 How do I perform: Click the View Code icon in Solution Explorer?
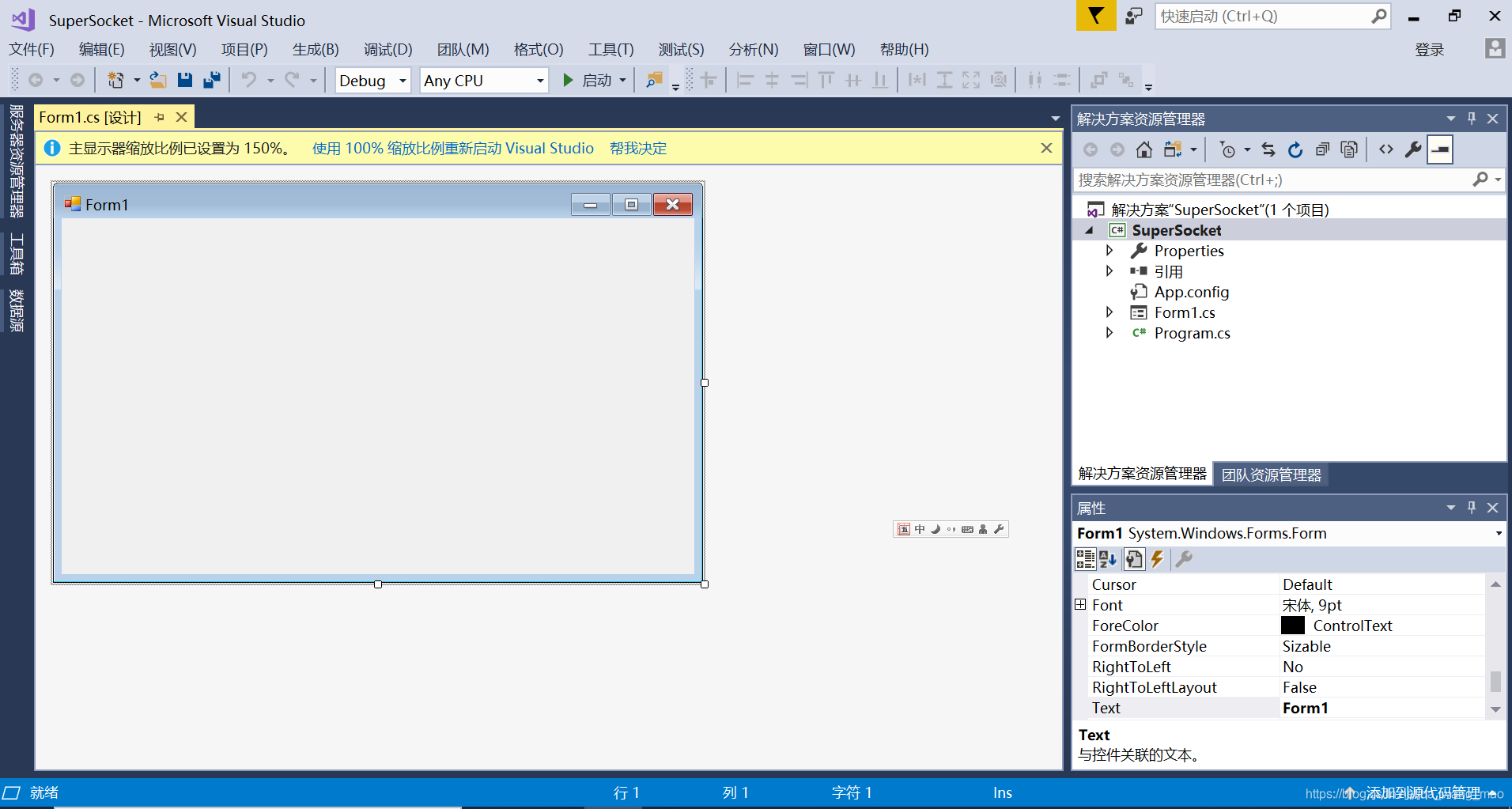pos(1386,149)
